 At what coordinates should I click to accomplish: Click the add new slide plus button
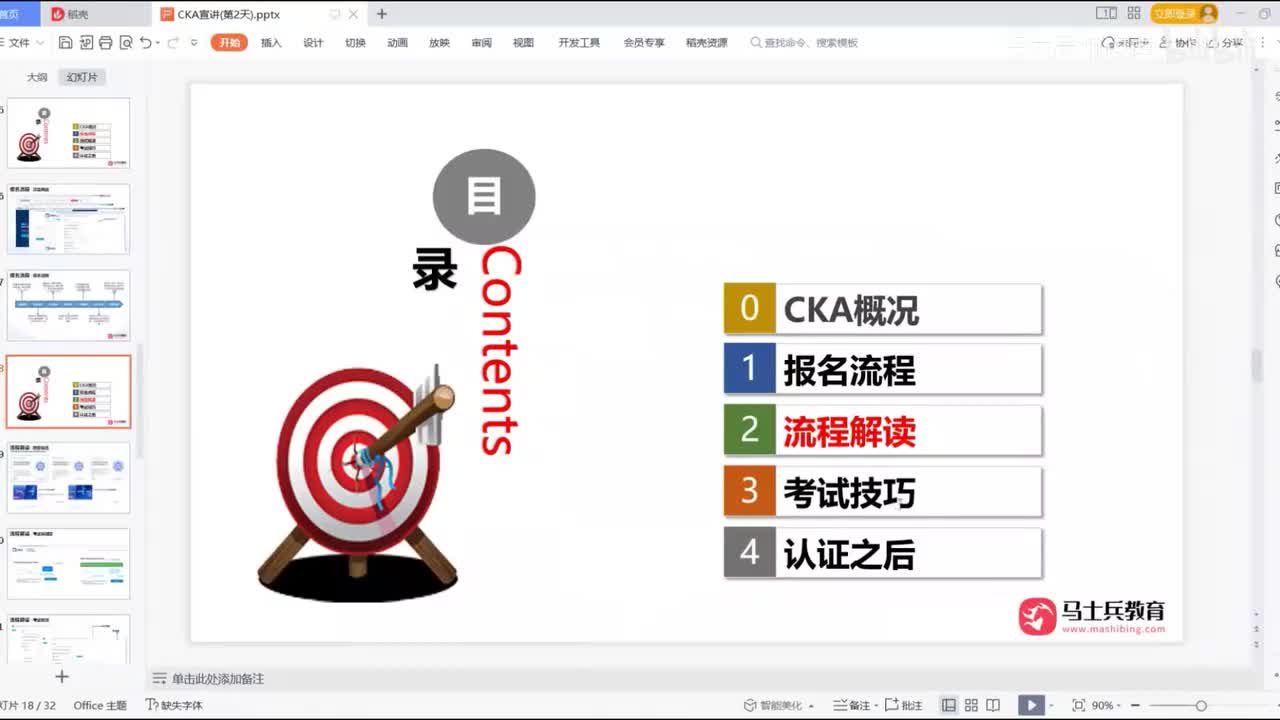click(61, 677)
